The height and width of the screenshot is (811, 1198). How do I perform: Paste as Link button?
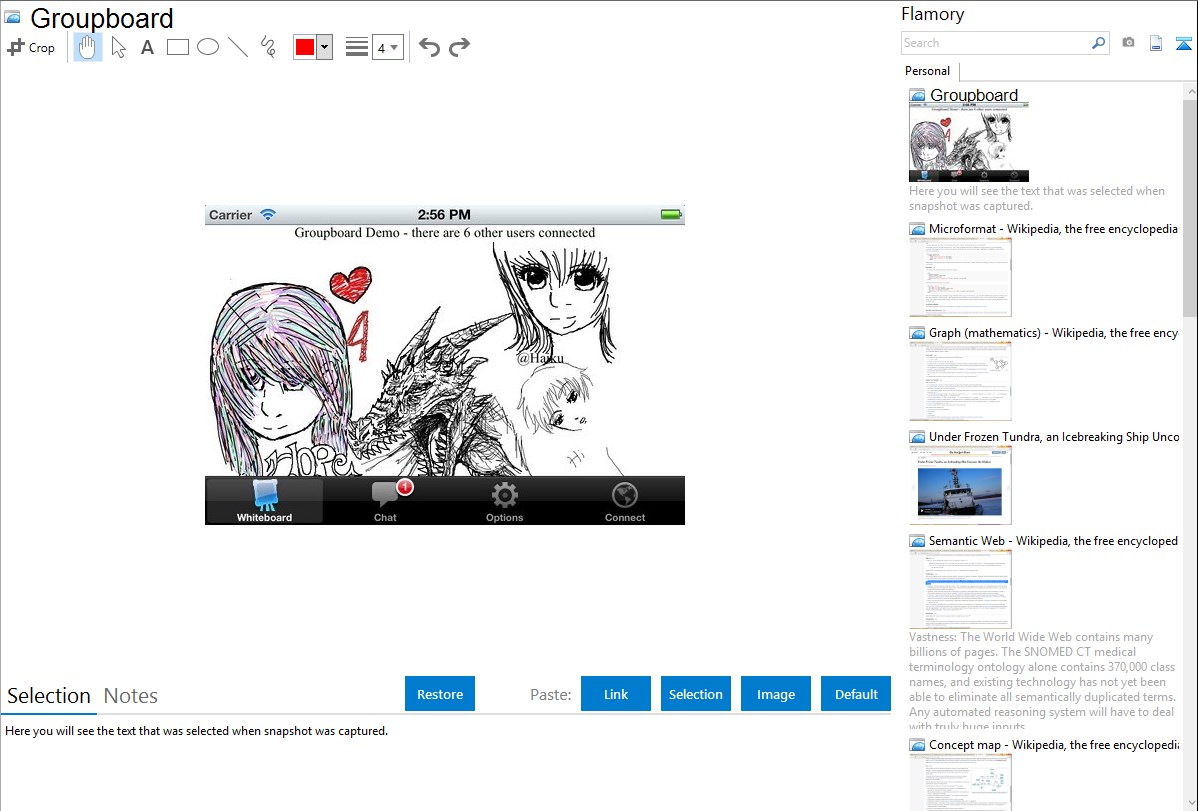point(616,694)
